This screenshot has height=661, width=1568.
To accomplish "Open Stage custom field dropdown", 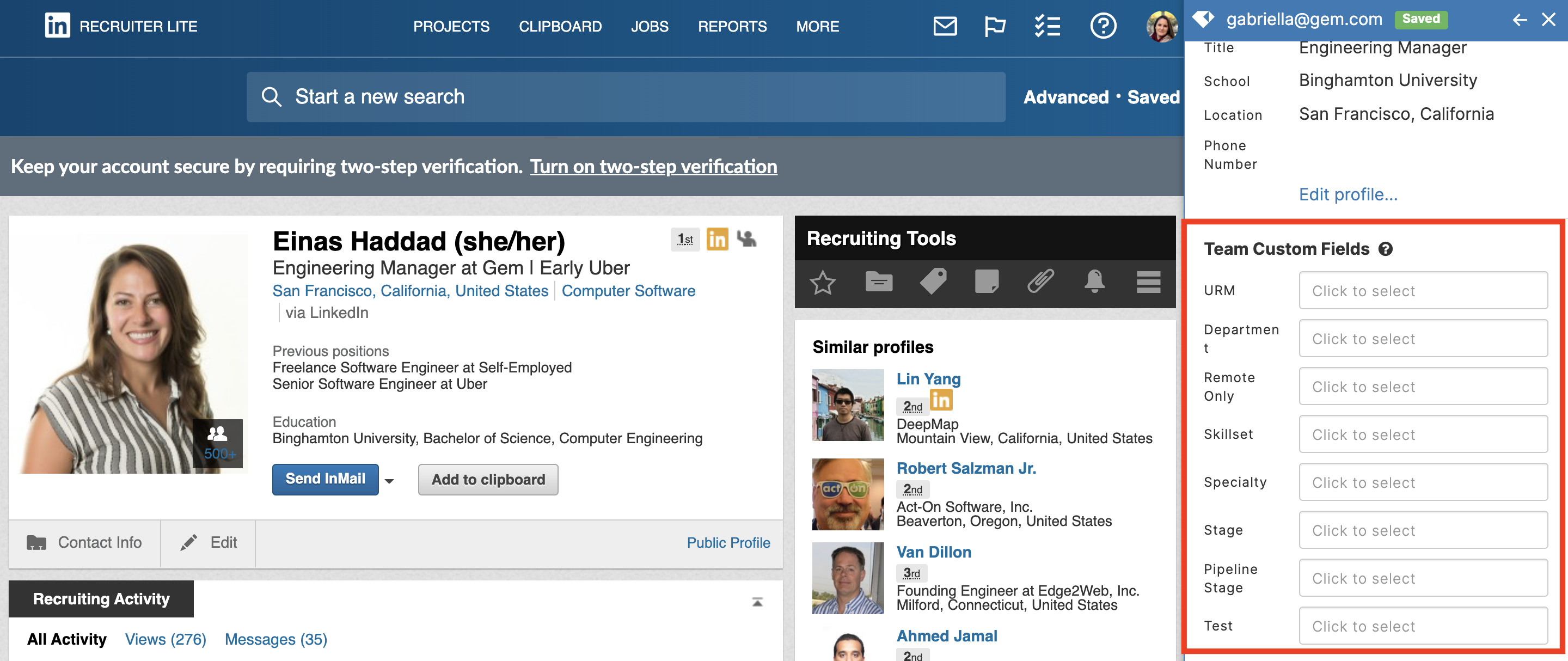I will point(1423,530).
